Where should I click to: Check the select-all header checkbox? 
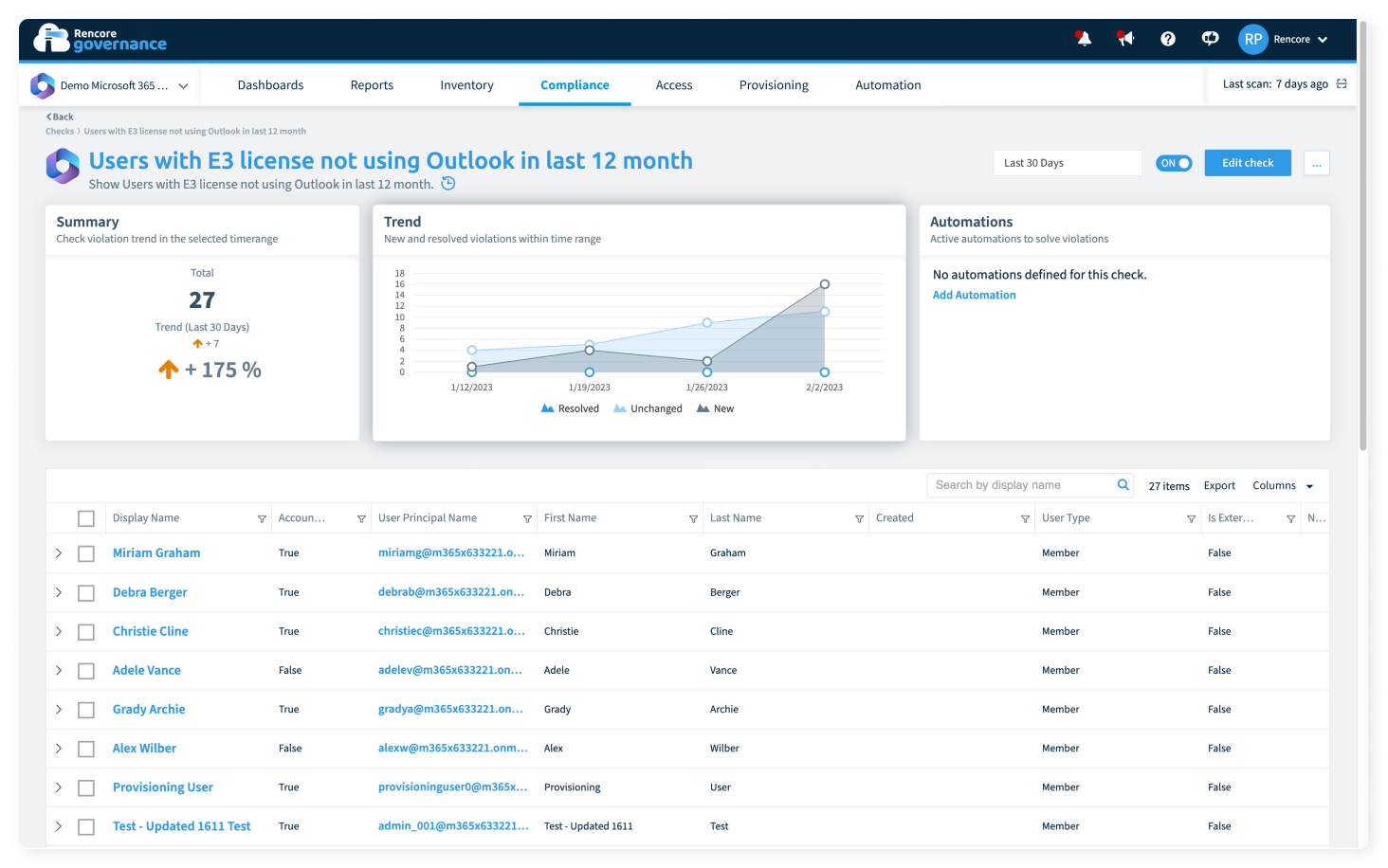[x=86, y=518]
